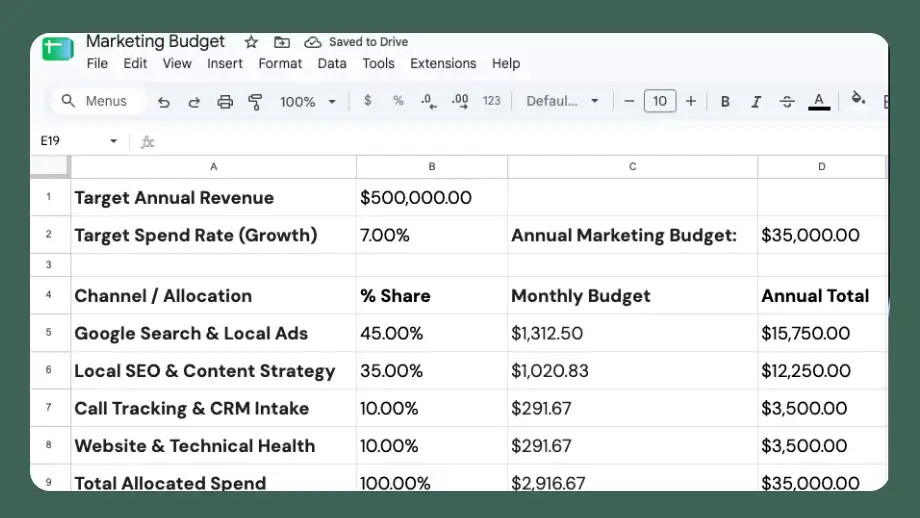Click the 7.00% spend rate cell

(x=432, y=235)
